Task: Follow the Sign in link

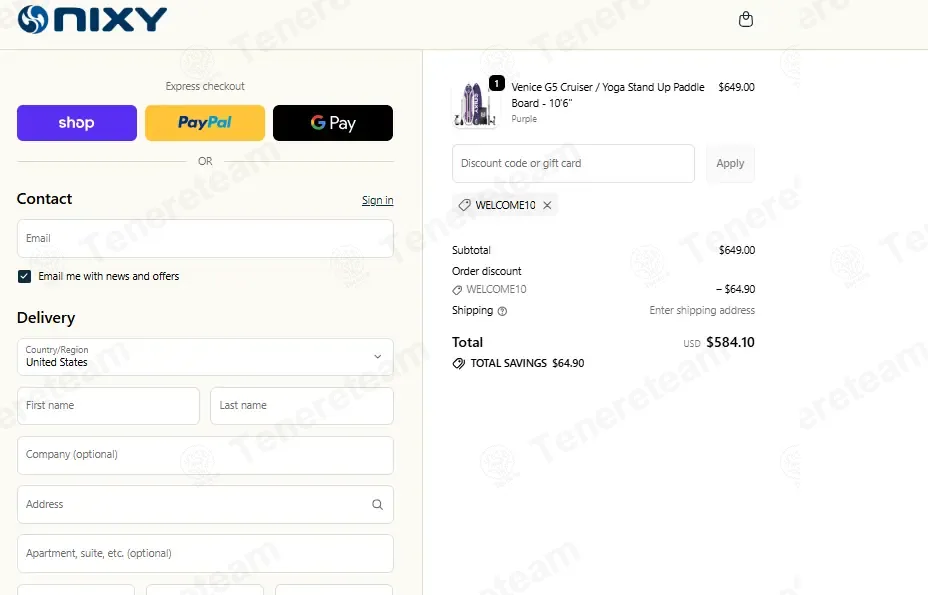Action: coord(378,200)
